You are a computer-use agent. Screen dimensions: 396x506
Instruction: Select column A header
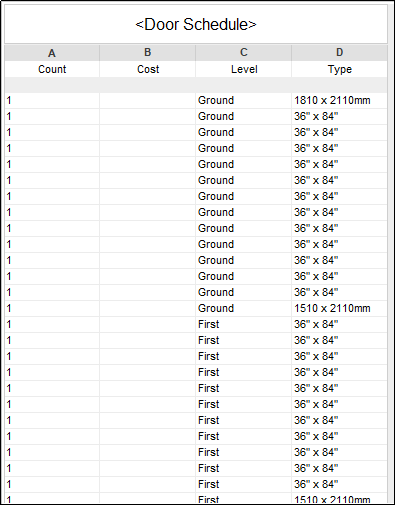click(52, 53)
